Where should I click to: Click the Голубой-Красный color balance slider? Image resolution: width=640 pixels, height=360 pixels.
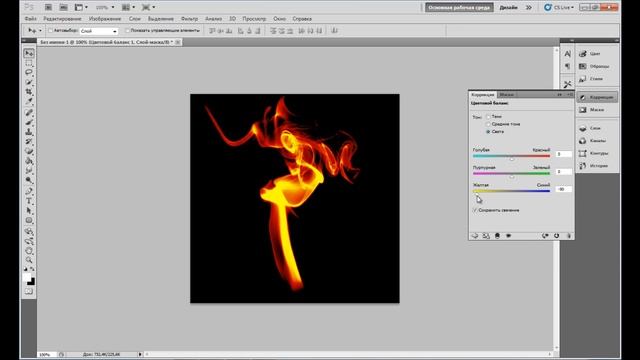[511, 157]
